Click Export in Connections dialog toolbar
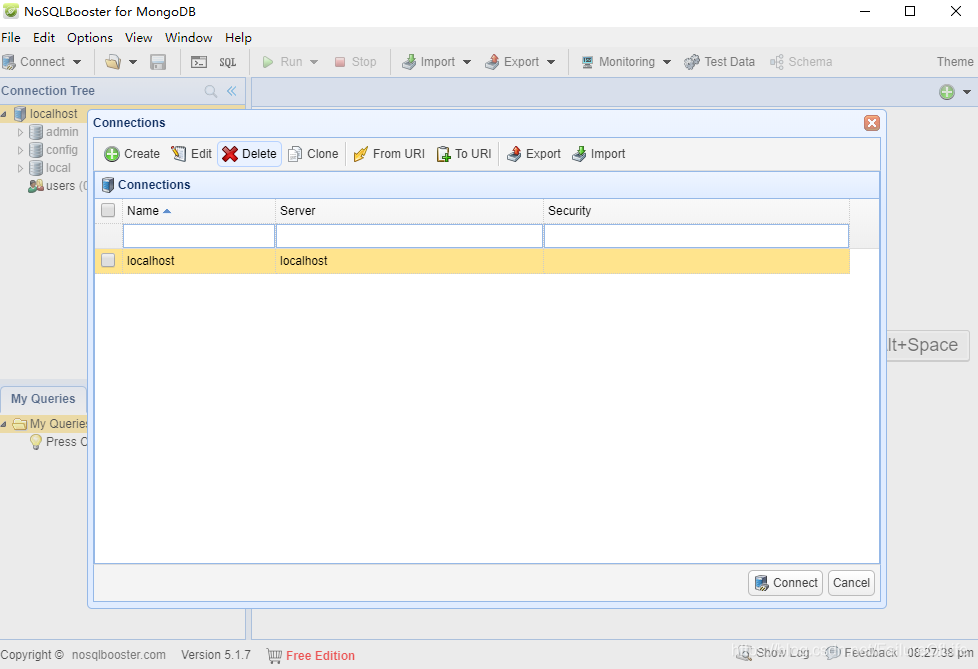This screenshot has height=669, width=978. (x=534, y=154)
